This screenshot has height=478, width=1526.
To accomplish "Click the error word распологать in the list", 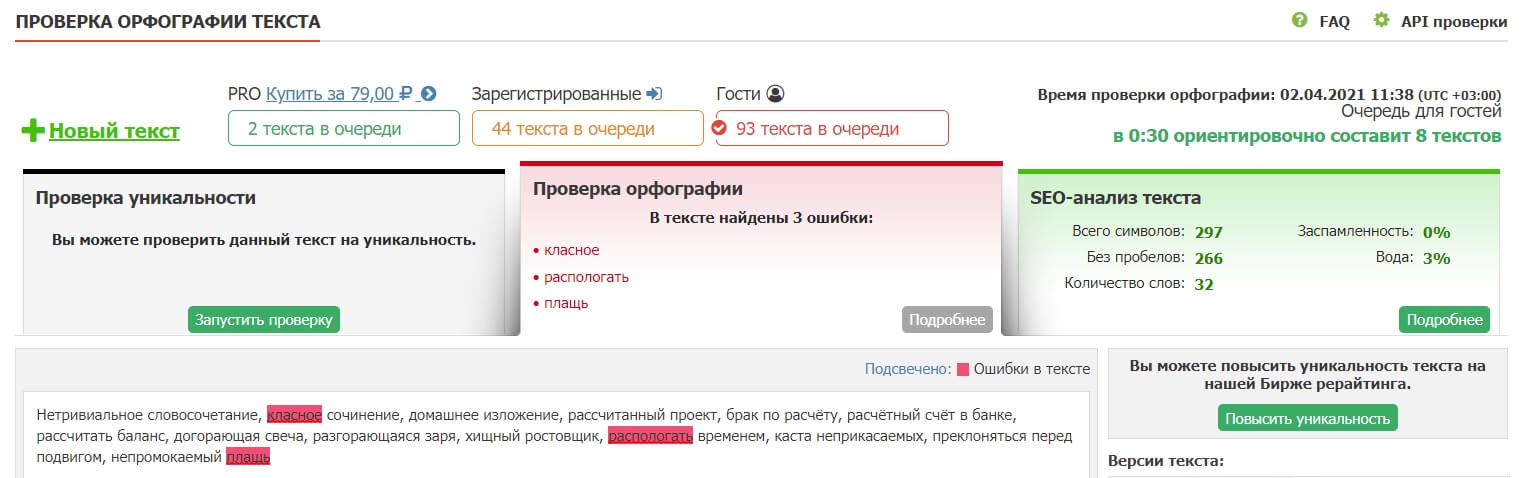I will coord(586,277).
